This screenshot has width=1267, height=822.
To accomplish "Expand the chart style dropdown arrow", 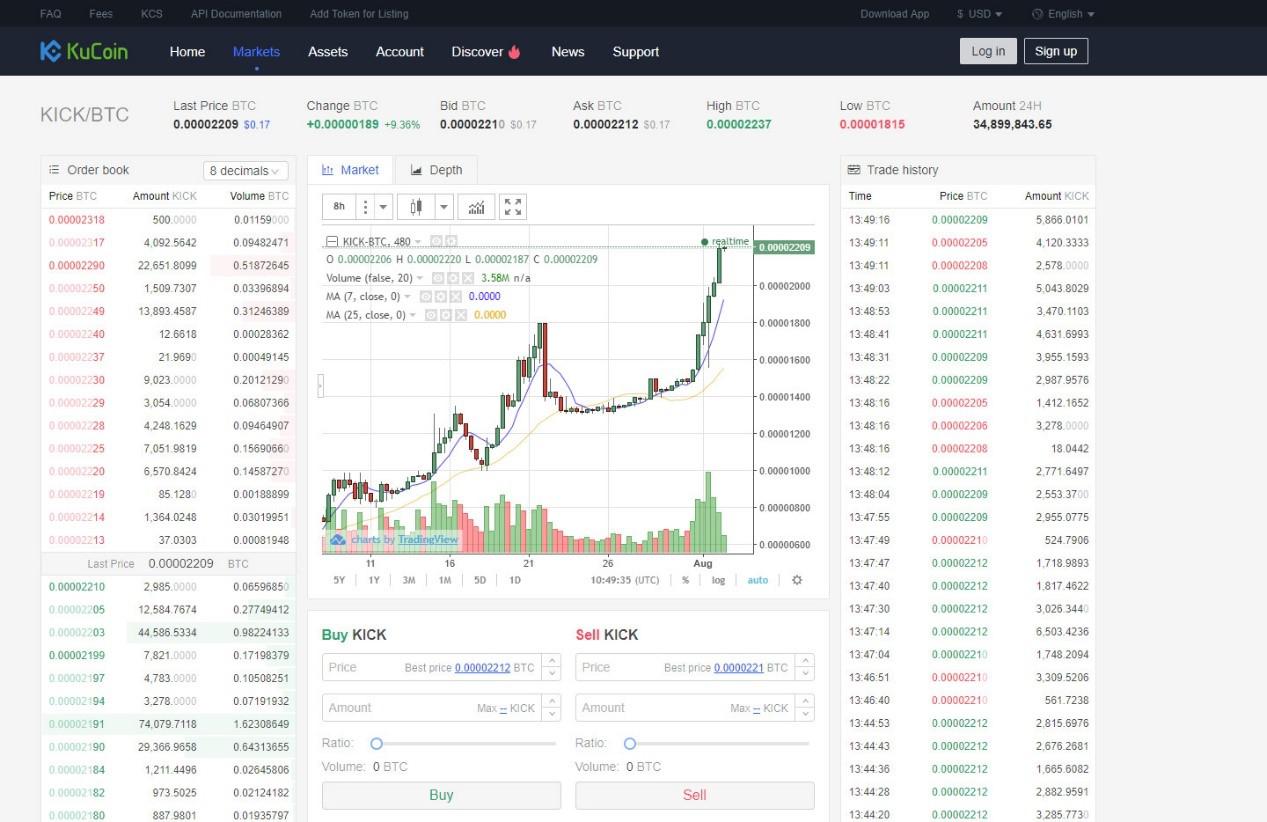I will tap(445, 206).
